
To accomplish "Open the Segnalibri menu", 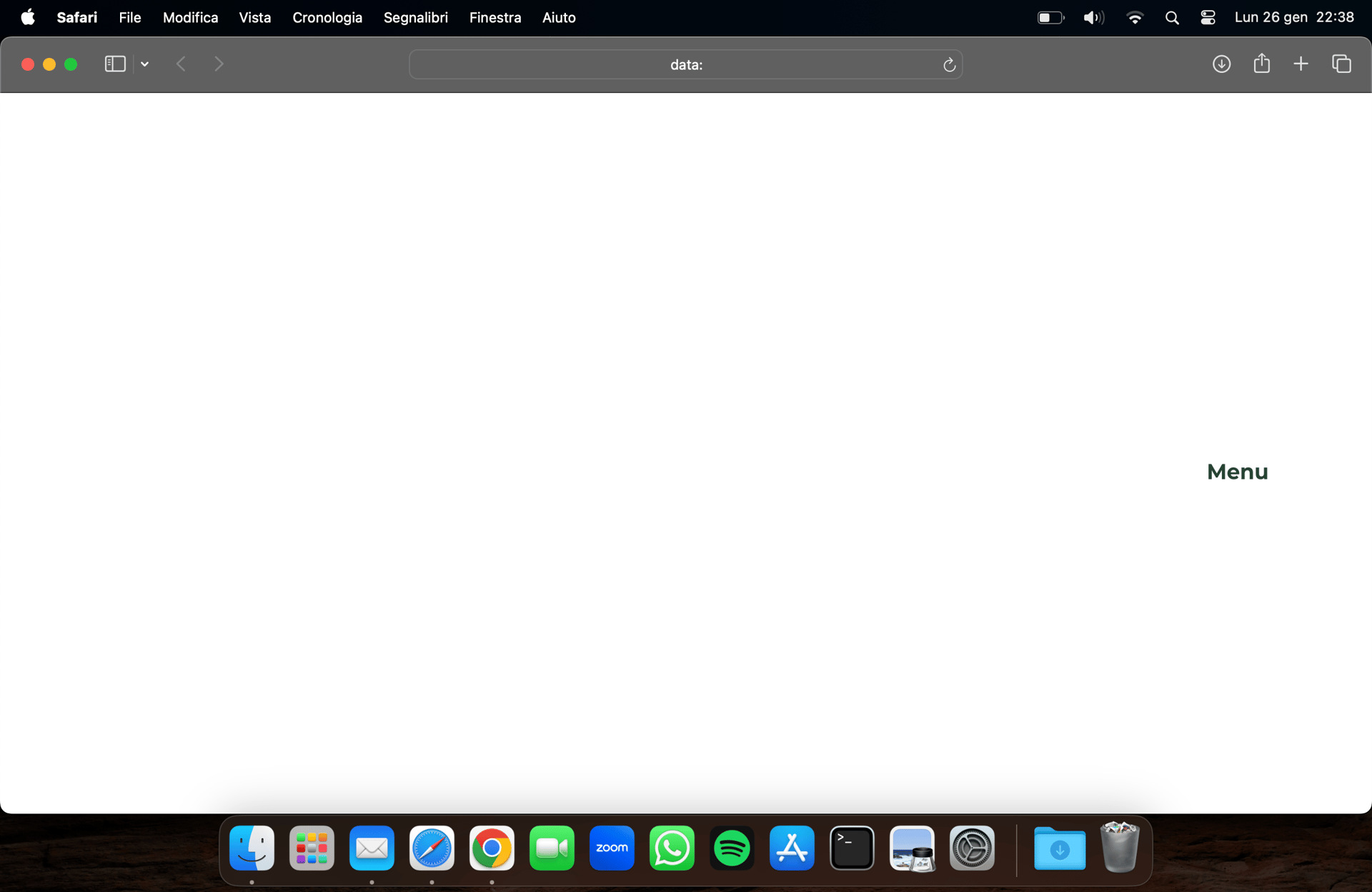I will (x=415, y=18).
